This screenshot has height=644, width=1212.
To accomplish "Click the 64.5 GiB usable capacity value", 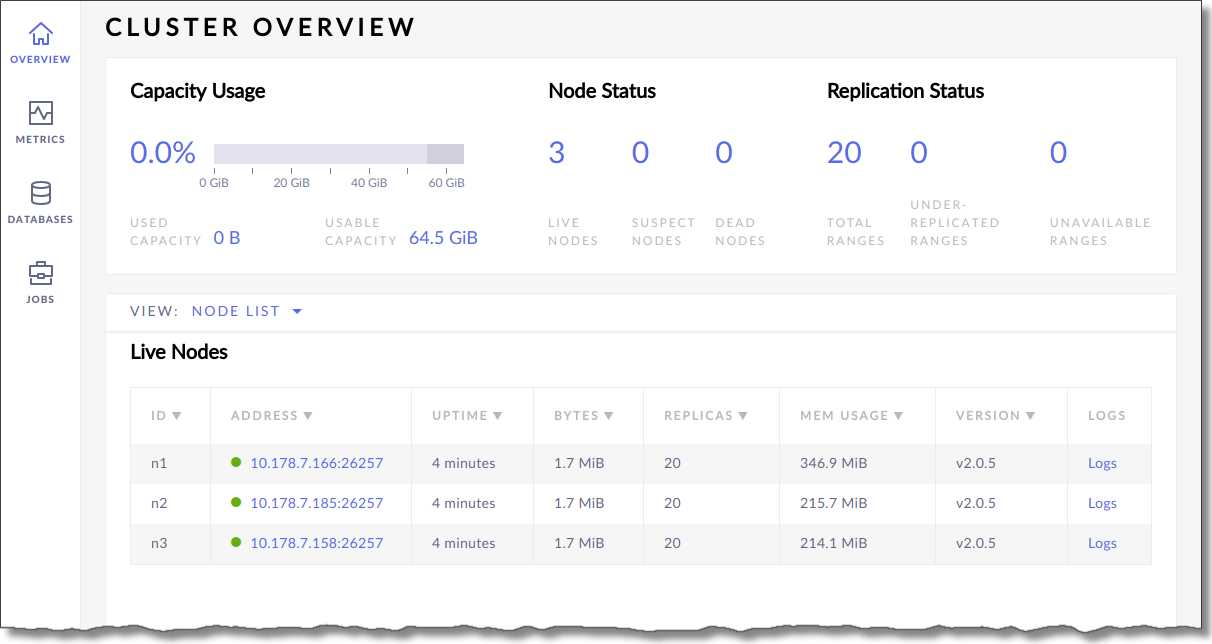I will (x=443, y=238).
